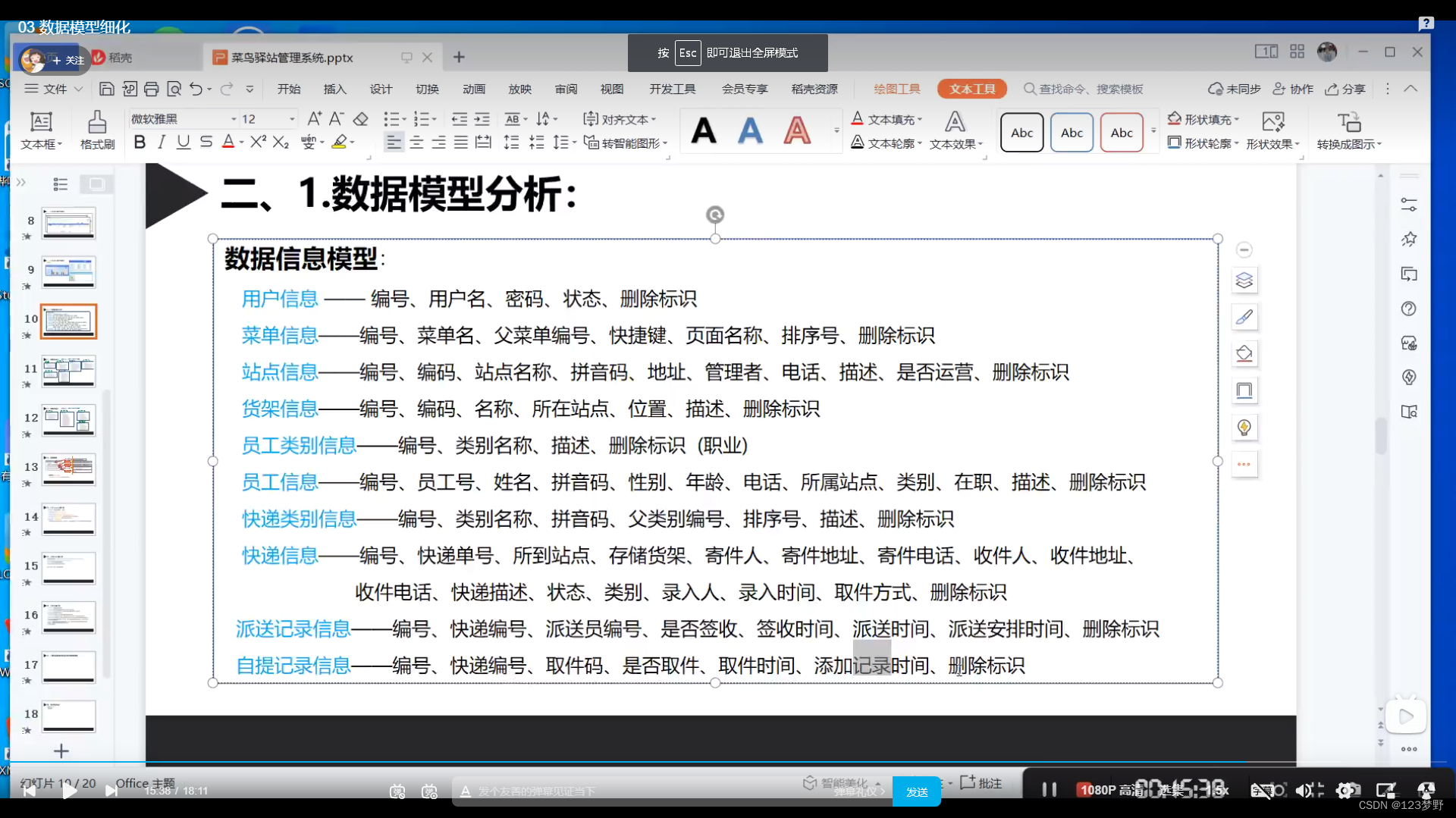Select the blue A text style preset

(x=750, y=131)
